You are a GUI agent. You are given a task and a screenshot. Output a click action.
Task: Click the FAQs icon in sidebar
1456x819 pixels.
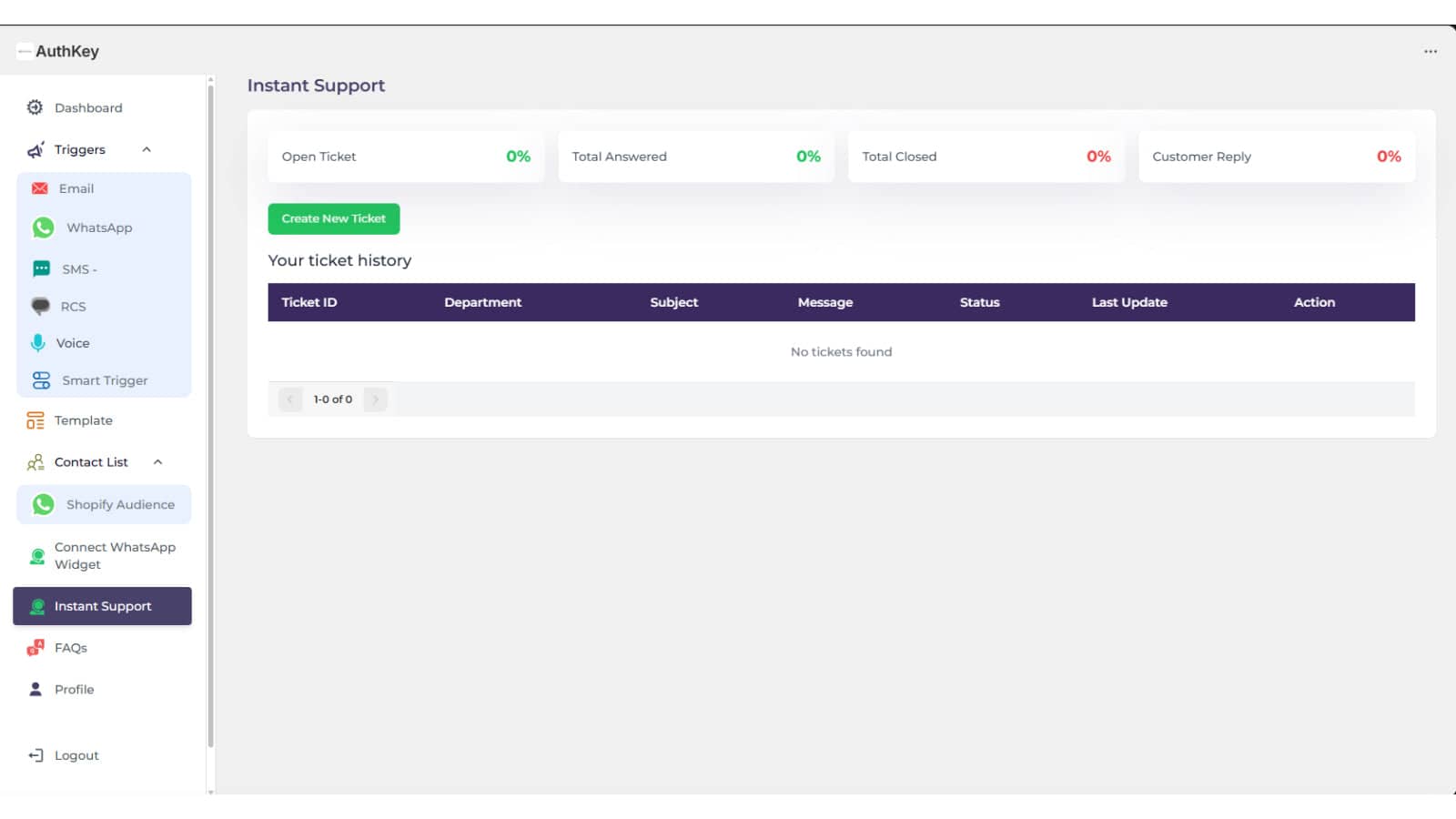click(x=35, y=648)
